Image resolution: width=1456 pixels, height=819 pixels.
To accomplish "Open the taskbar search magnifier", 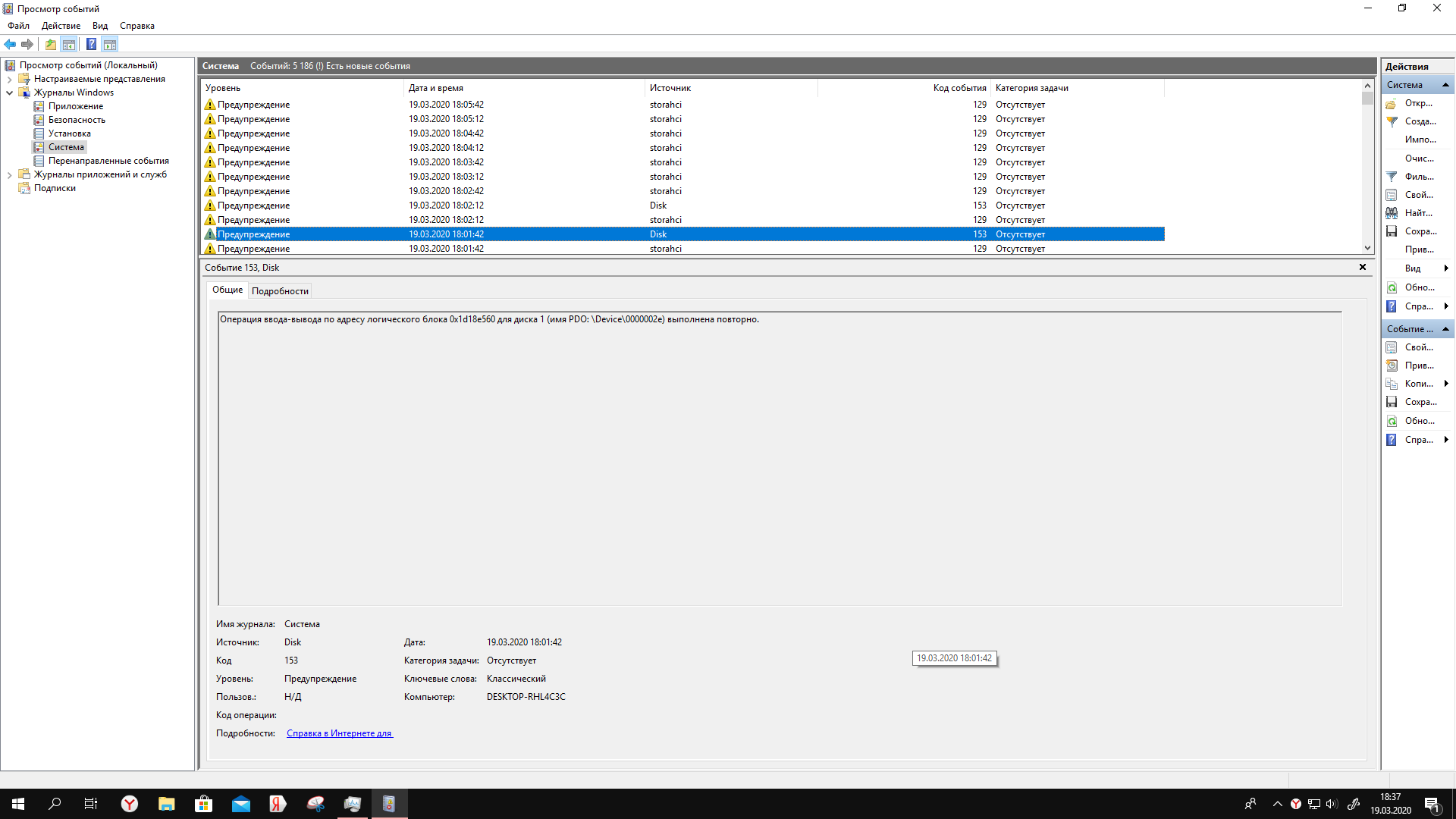I will (55, 804).
